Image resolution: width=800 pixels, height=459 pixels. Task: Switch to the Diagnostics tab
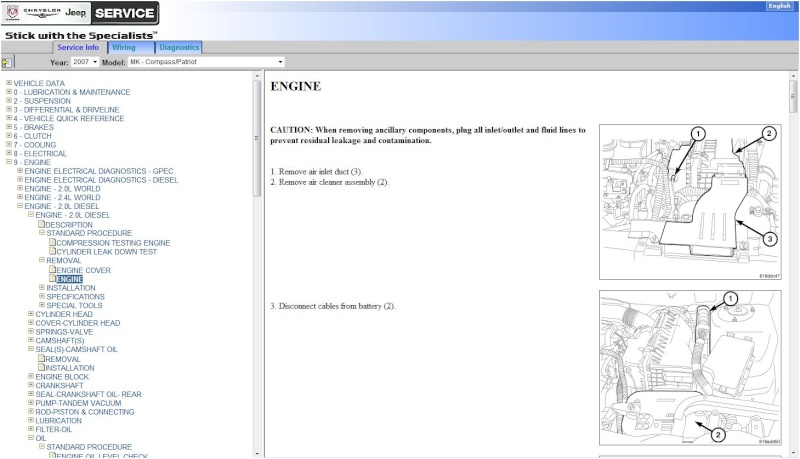point(179,47)
